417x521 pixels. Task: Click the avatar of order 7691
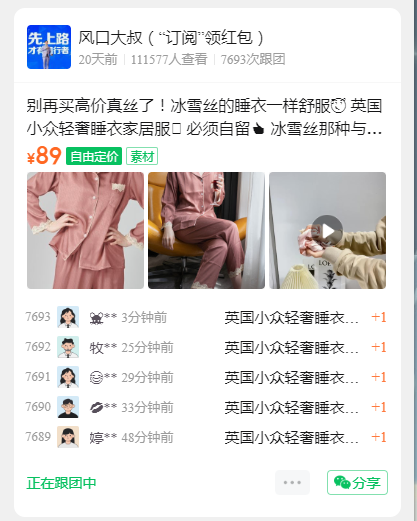tap(68, 377)
